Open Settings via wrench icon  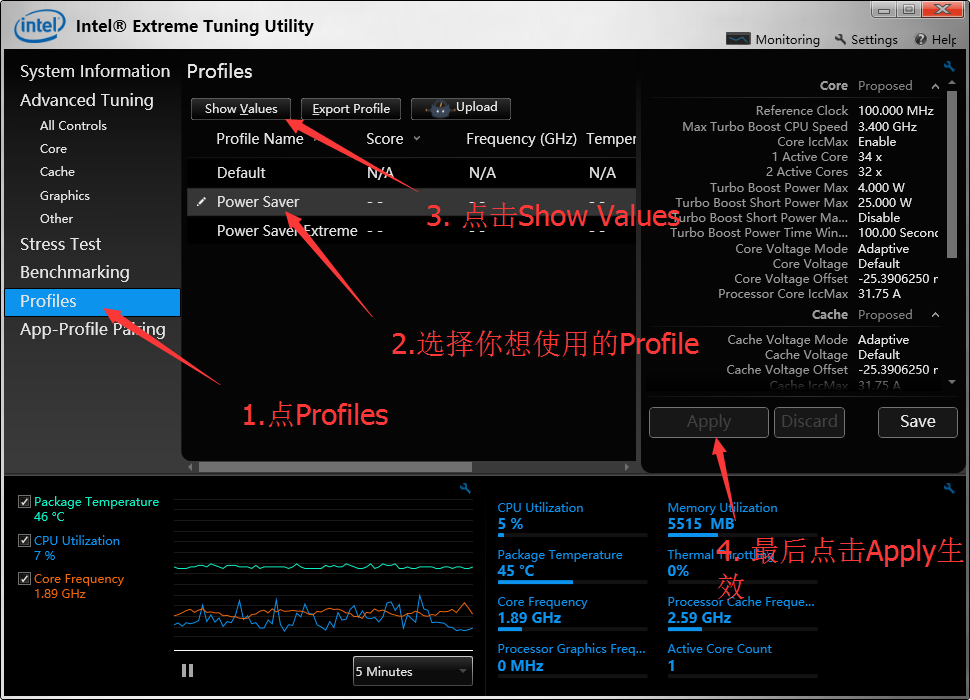click(x=840, y=39)
